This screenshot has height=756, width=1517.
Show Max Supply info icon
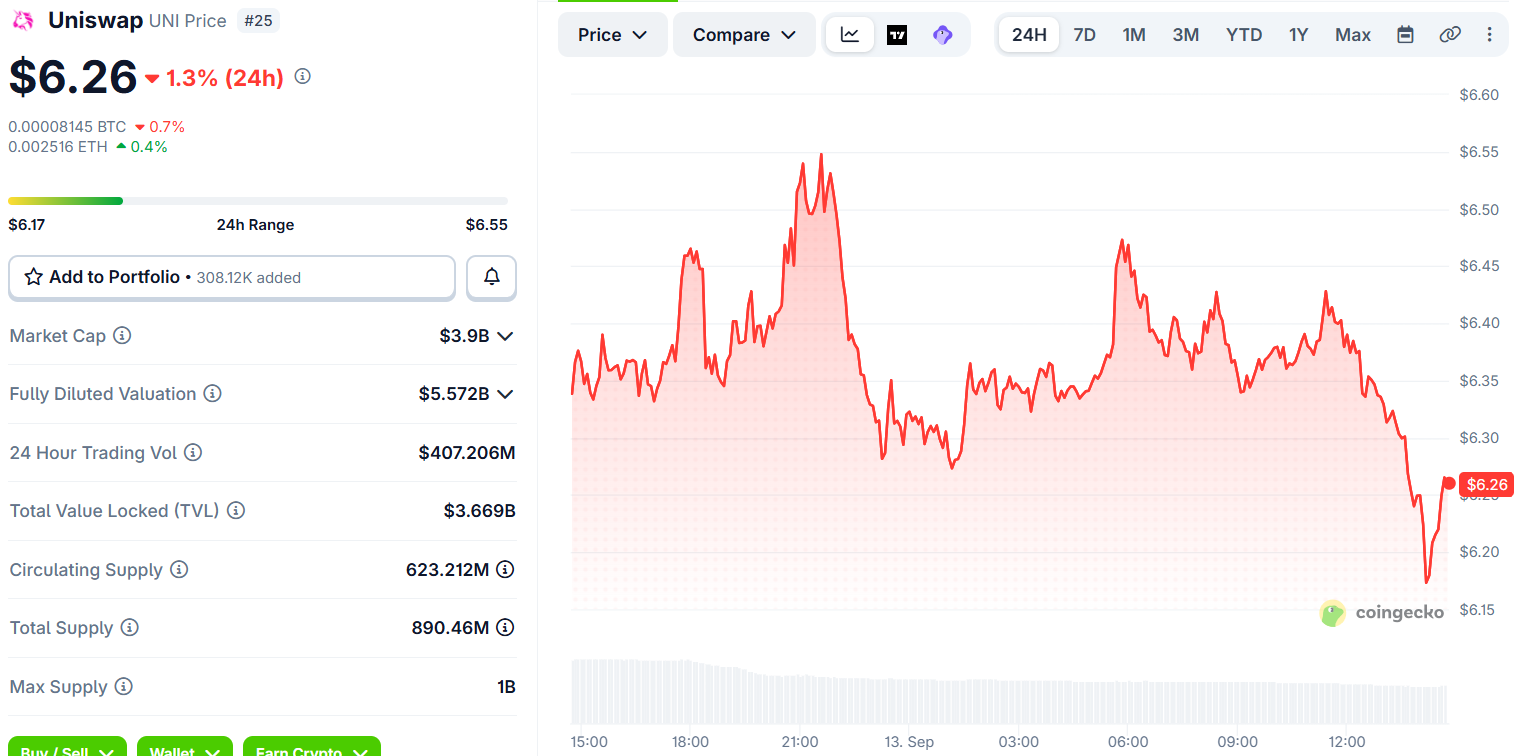(124, 687)
